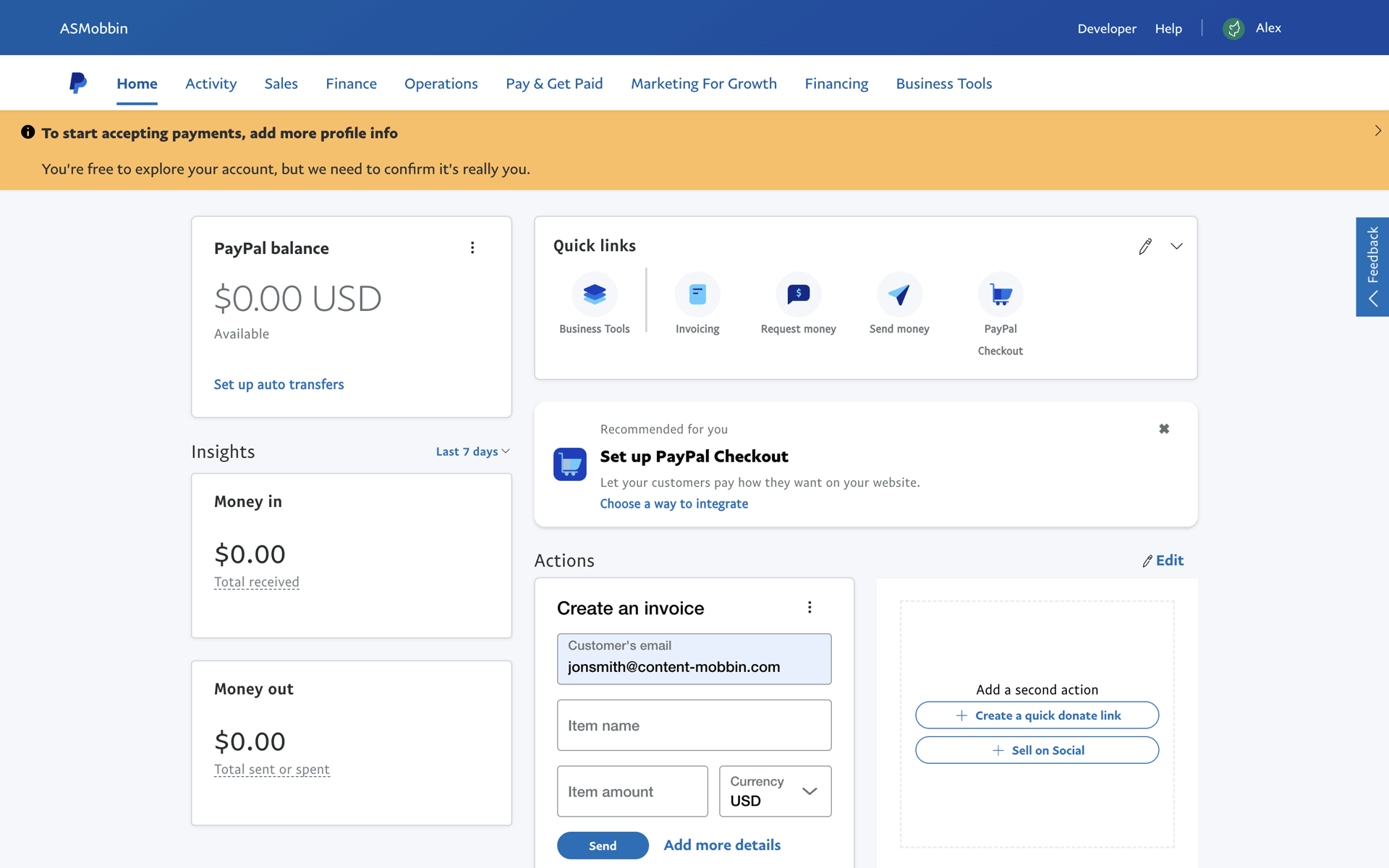This screenshot has width=1389, height=868.
Task: Focus the Item name field
Action: point(694,726)
